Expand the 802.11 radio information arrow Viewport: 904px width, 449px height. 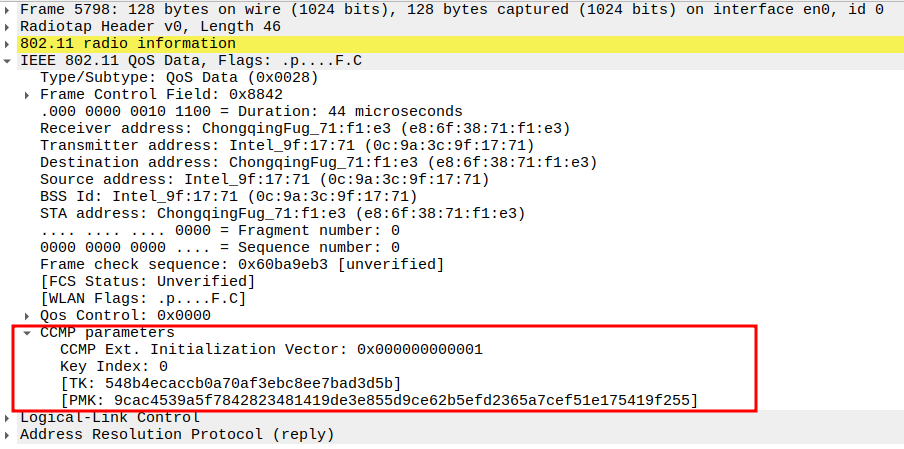tap(9, 44)
